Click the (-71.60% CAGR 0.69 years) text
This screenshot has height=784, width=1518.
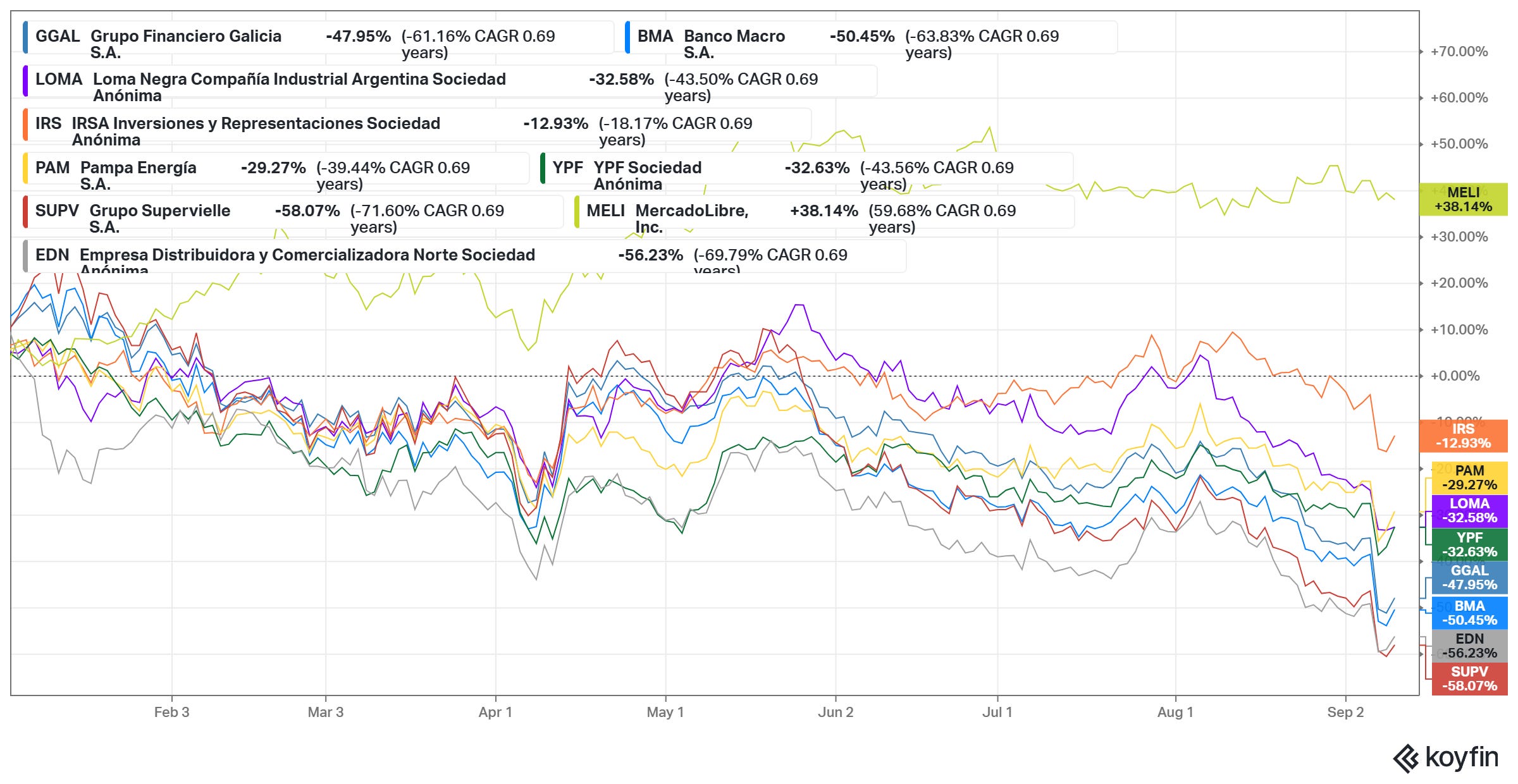(x=428, y=219)
